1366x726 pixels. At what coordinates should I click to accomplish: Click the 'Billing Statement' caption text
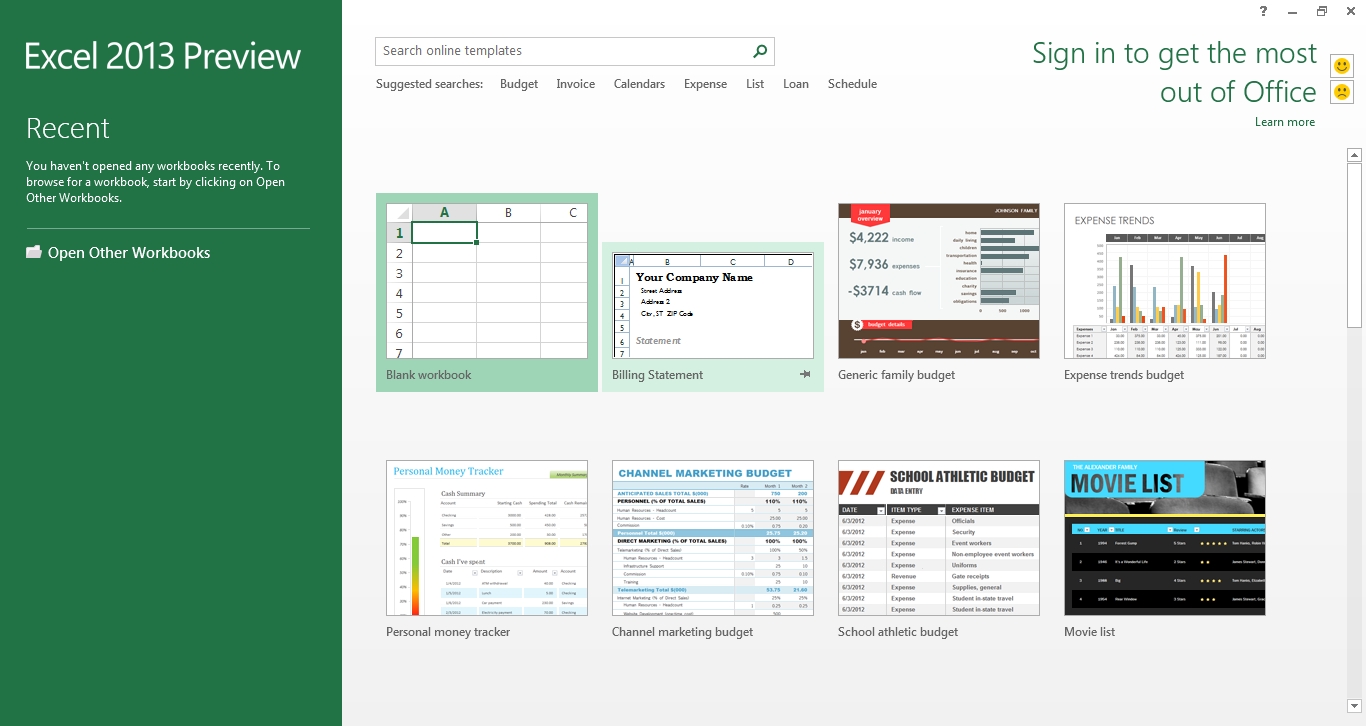pos(658,375)
